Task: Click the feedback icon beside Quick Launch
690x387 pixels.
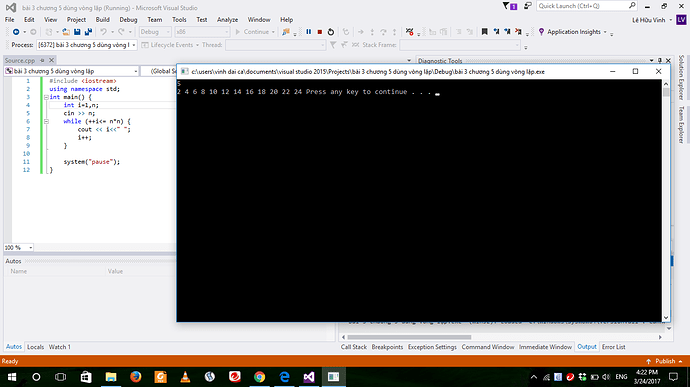Action: (528, 6)
